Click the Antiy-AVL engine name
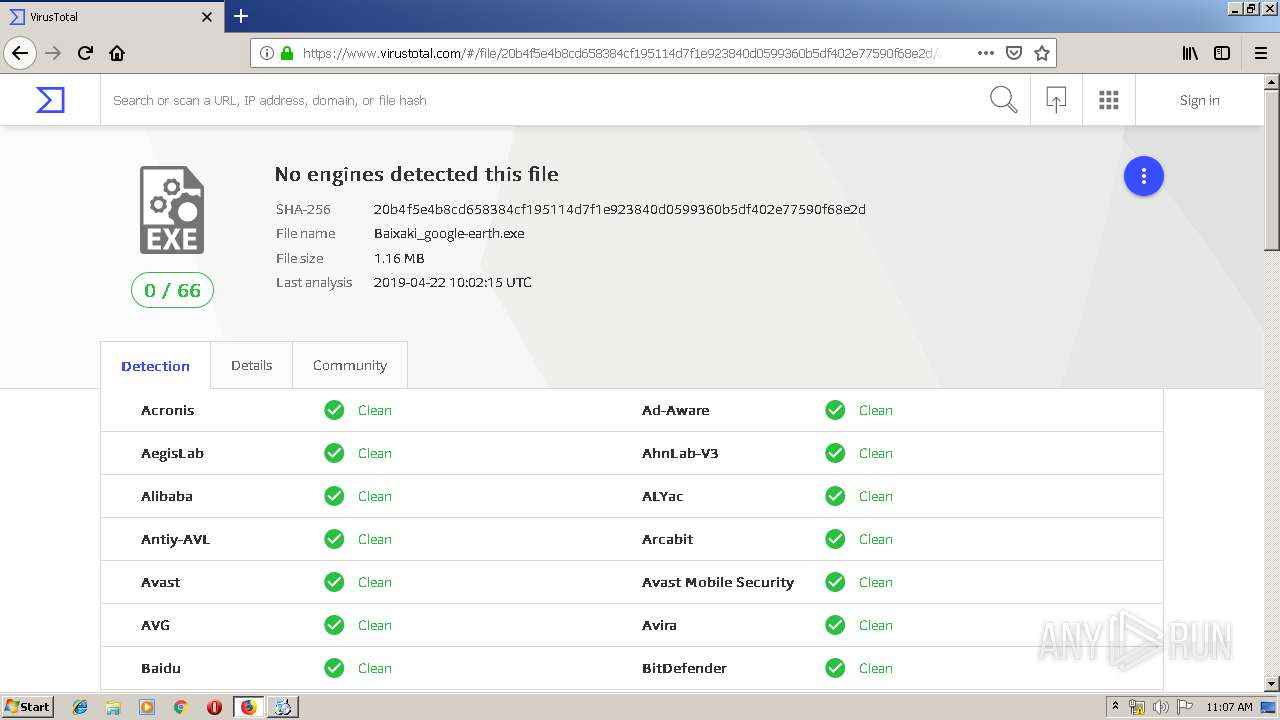Screen dimensions: 1280x720 click(175, 539)
